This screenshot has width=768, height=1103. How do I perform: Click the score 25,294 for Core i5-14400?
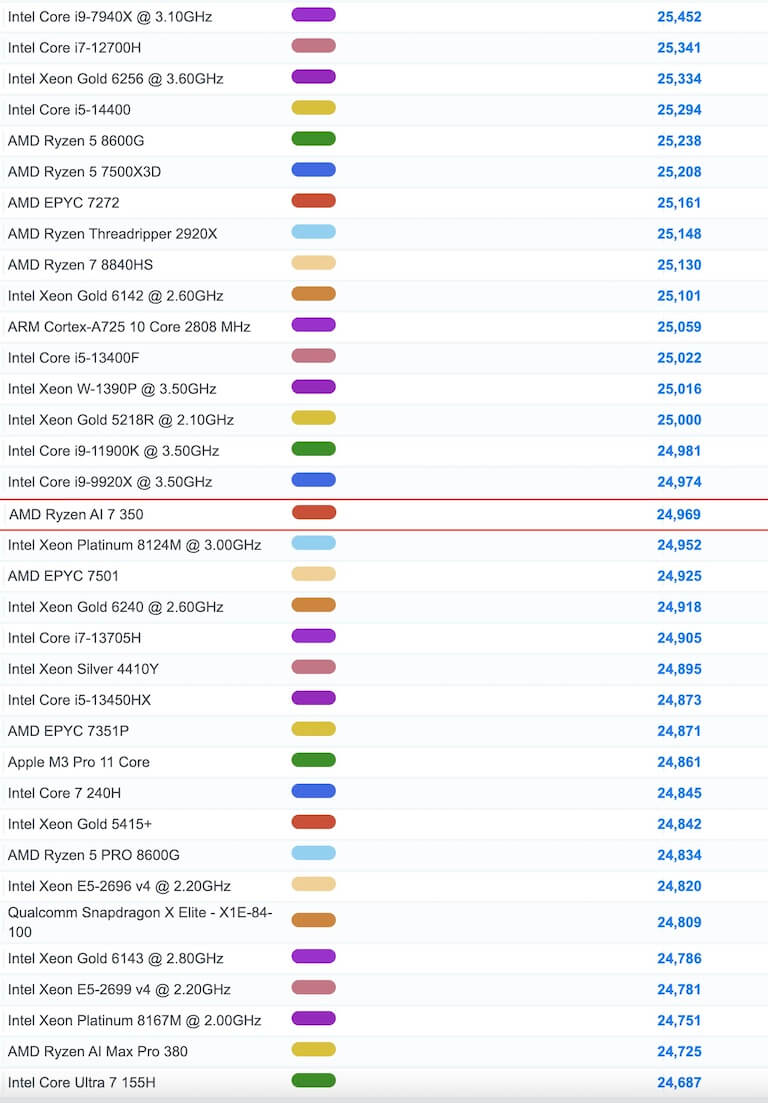(679, 110)
